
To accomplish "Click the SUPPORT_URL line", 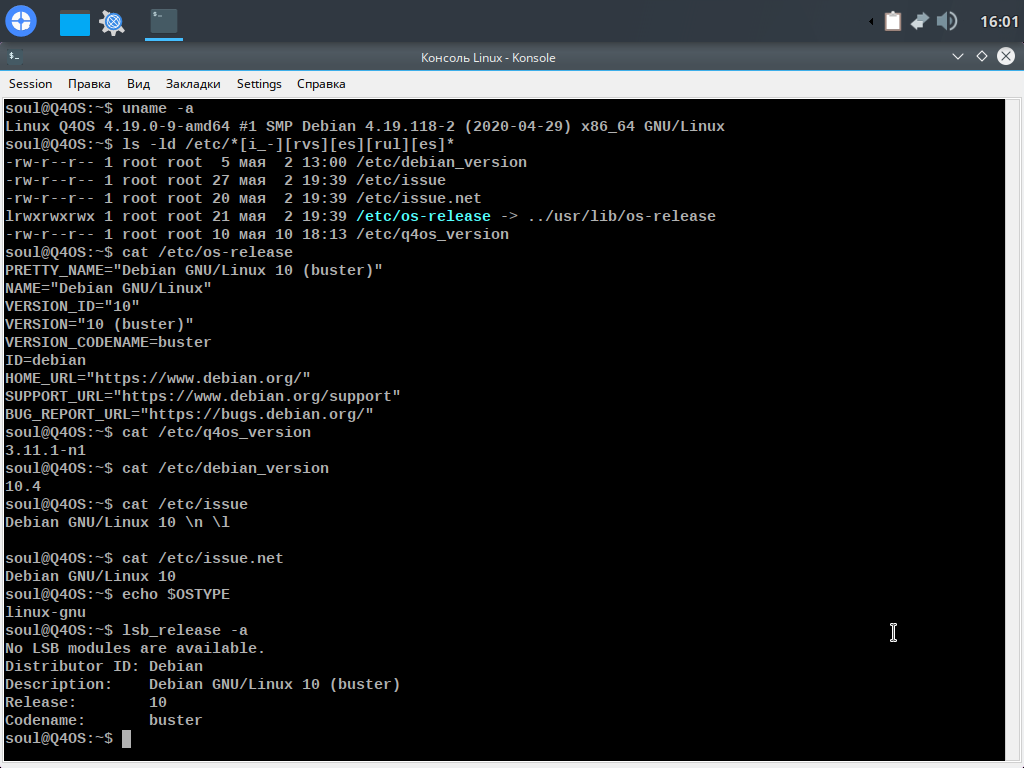I will [202, 396].
